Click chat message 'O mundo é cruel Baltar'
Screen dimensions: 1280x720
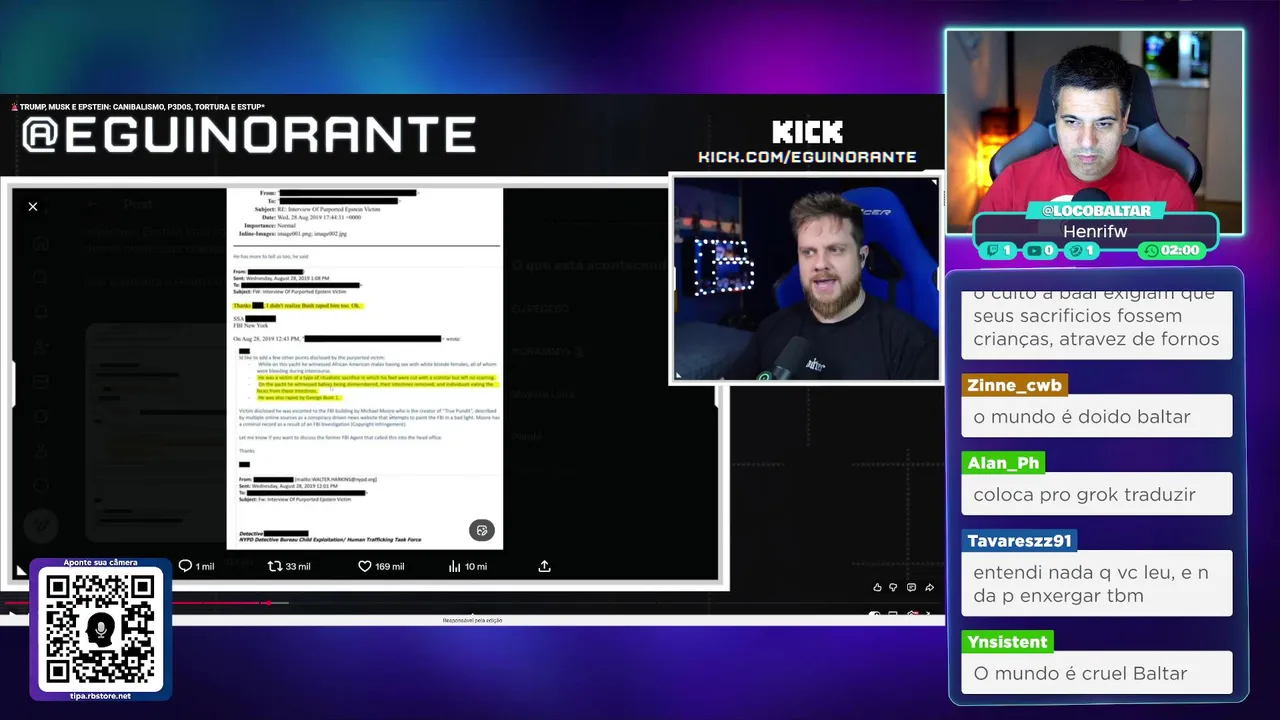pos(1096,673)
